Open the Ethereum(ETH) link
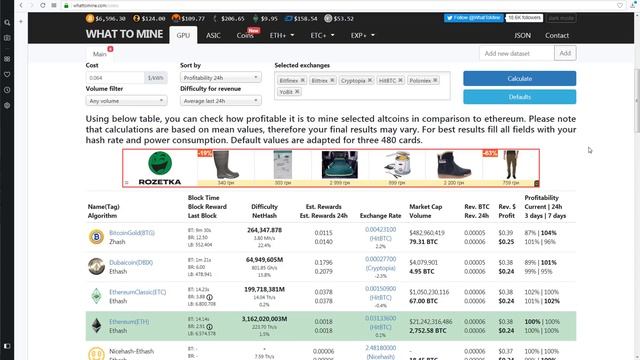Viewport: 640px width, 360px height. tap(129, 322)
